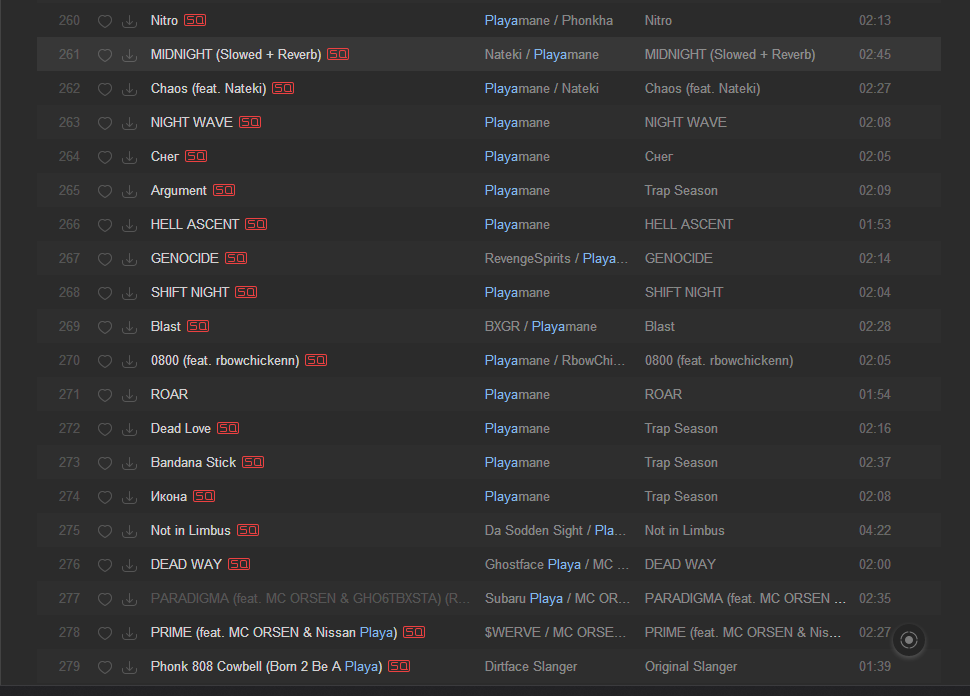Open Da Sodden Sight artist link
Viewport: 970px width, 696px height.
click(534, 530)
